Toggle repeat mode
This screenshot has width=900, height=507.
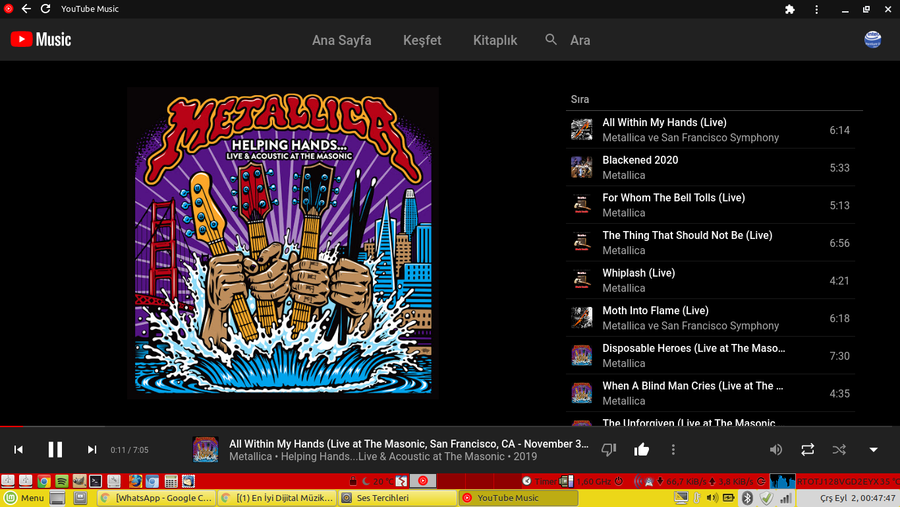(x=808, y=450)
